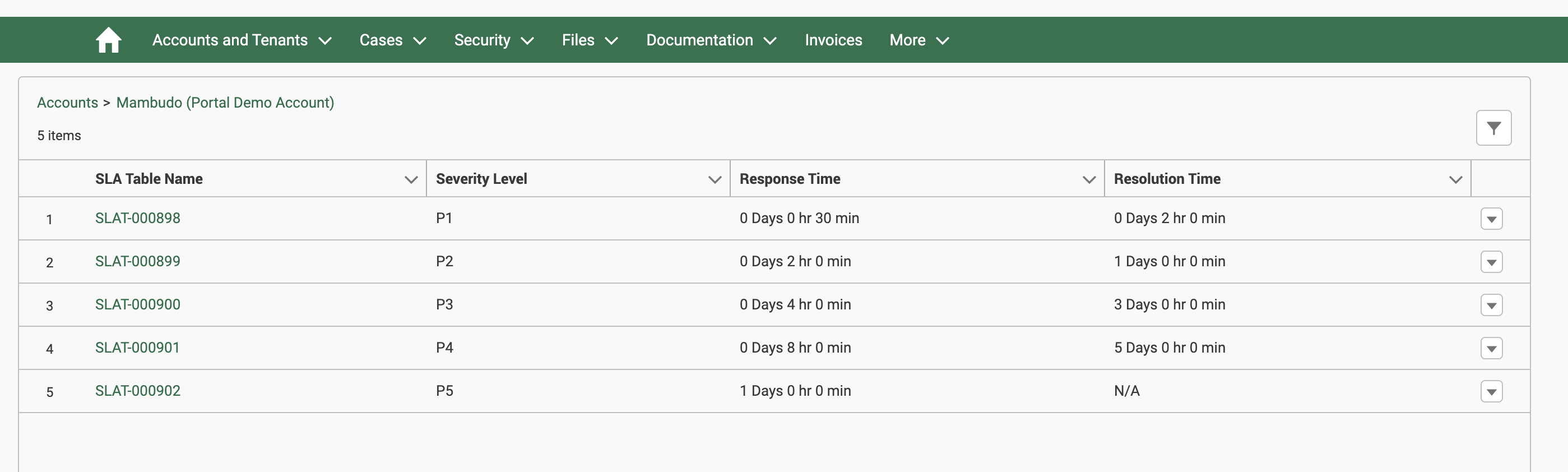Open Response Time column menu chevron
The height and width of the screenshot is (472, 1568).
(x=1089, y=180)
